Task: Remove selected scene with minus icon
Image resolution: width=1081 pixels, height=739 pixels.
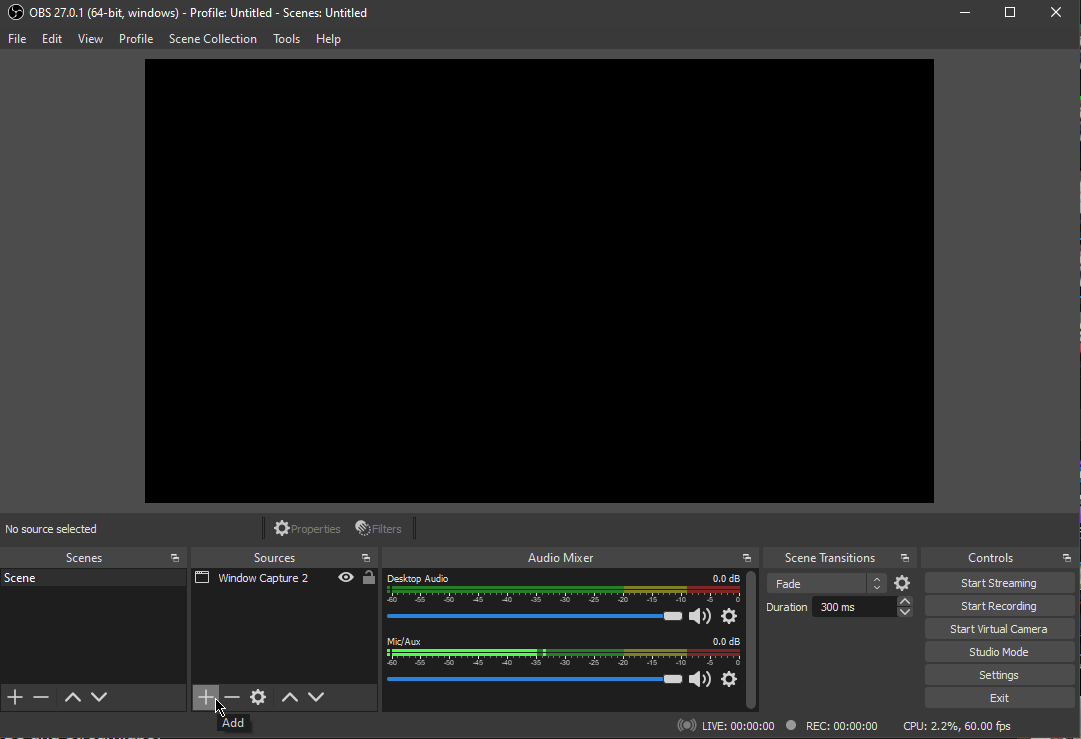Action: point(41,697)
